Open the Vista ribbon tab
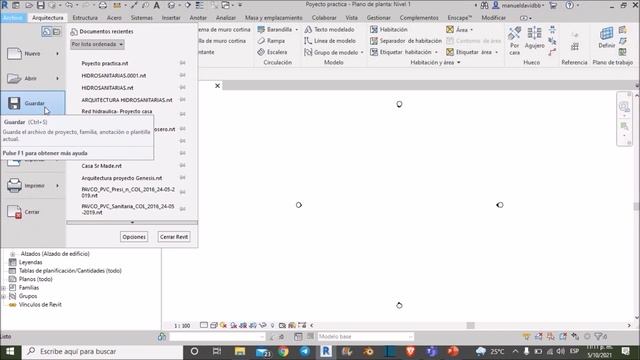This screenshot has height=360, width=640. click(351, 18)
